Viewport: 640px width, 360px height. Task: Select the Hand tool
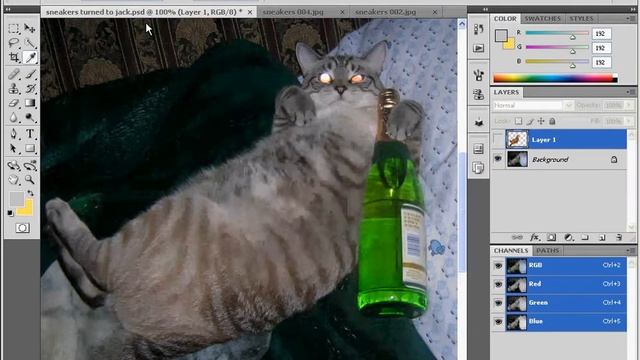[14, 179]
